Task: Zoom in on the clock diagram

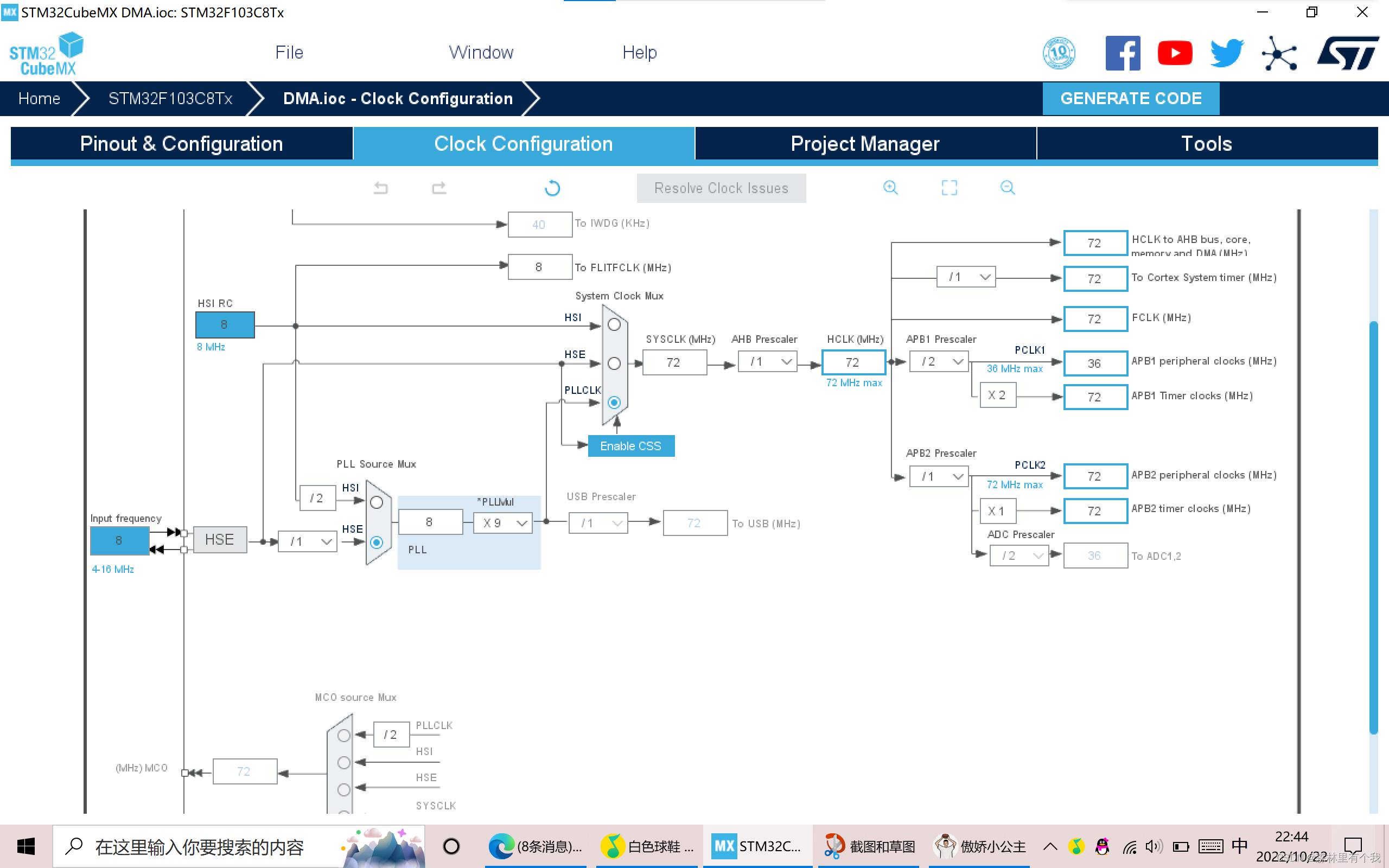Action: pyautogui.click(x=890, y=188)
